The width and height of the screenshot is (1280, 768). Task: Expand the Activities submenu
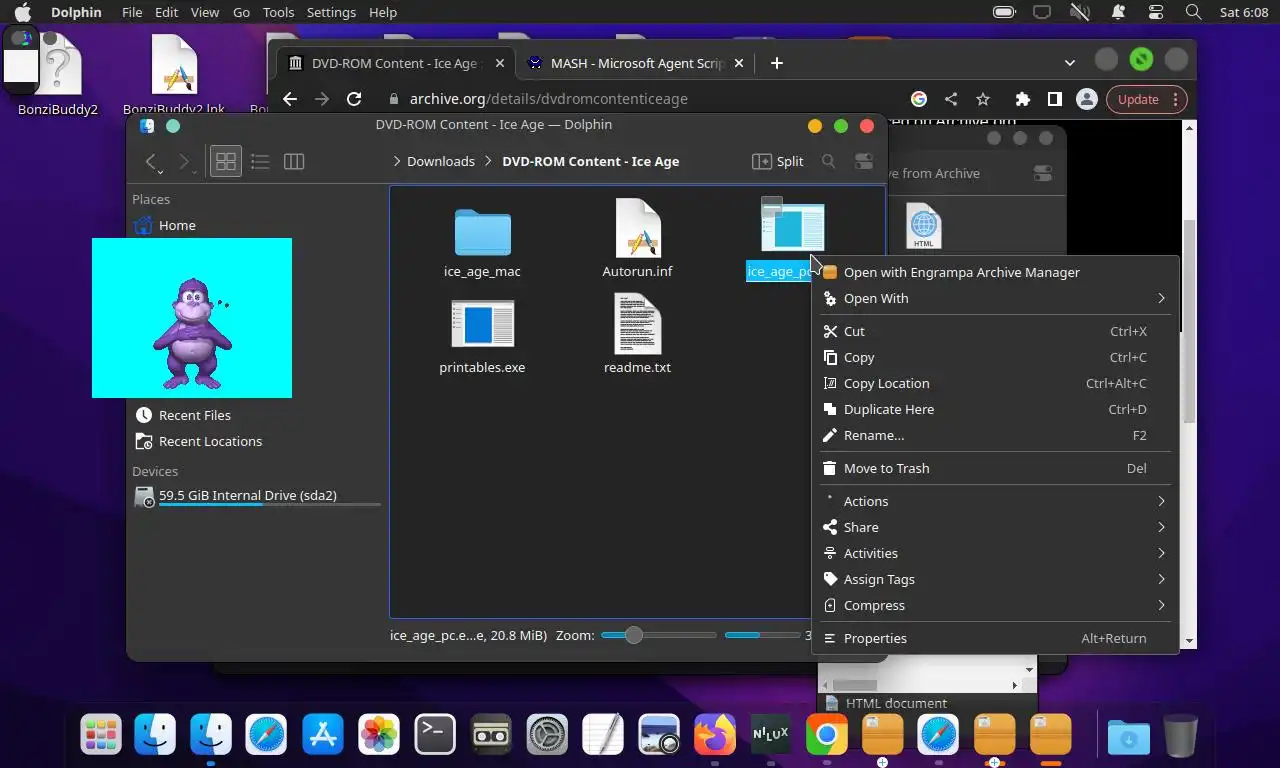tap(996, 553)
